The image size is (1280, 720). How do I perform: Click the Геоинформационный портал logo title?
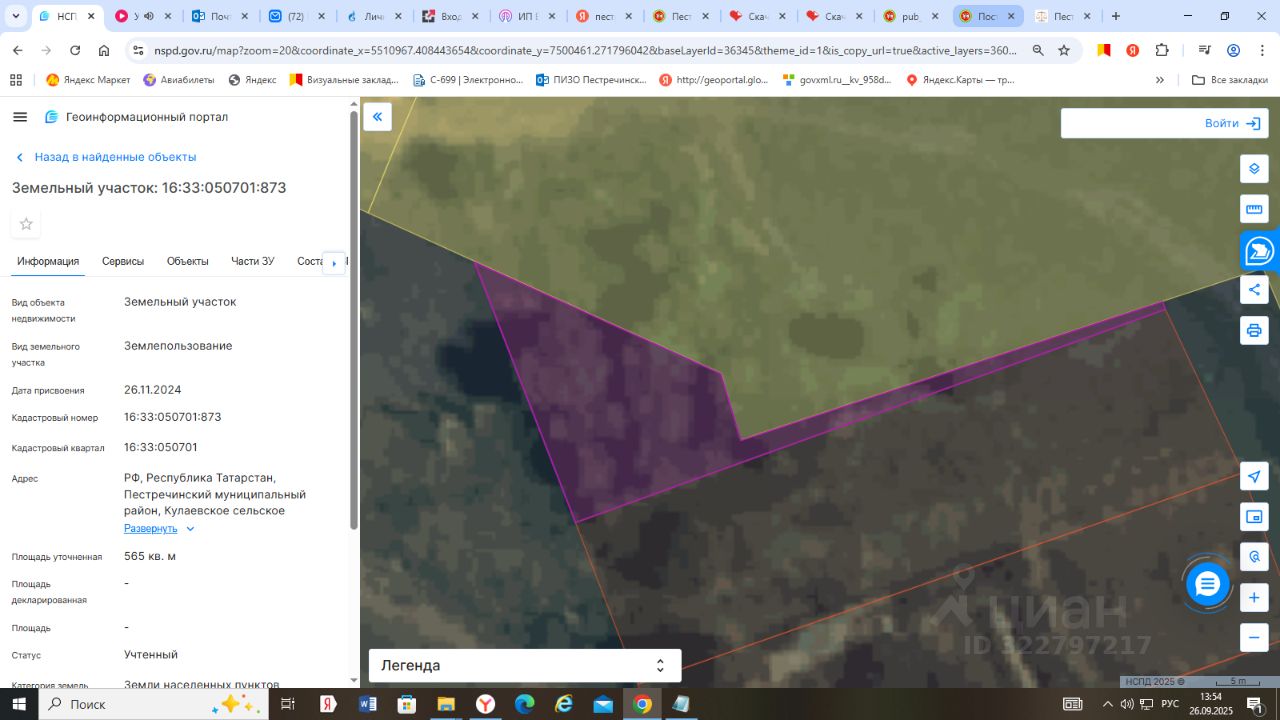(x=136, y=117)
